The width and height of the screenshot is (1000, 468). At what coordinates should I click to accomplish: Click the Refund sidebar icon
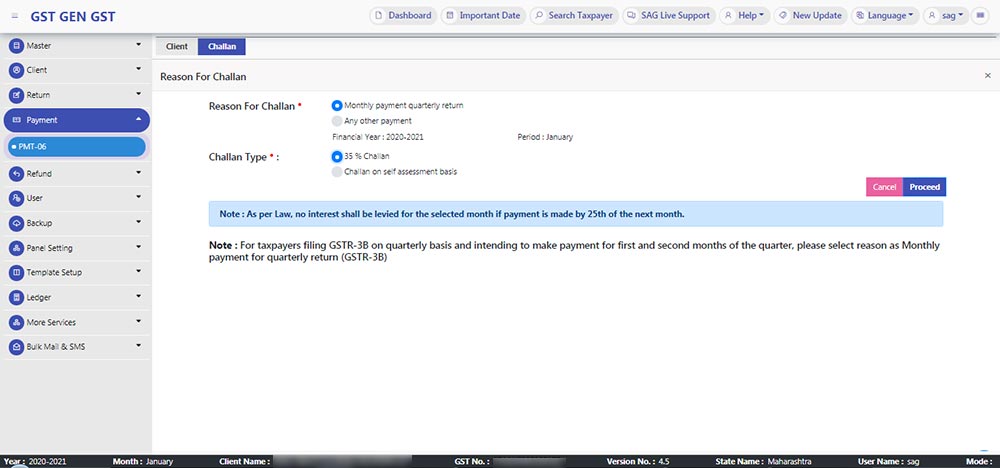click(x=16, y=174)
